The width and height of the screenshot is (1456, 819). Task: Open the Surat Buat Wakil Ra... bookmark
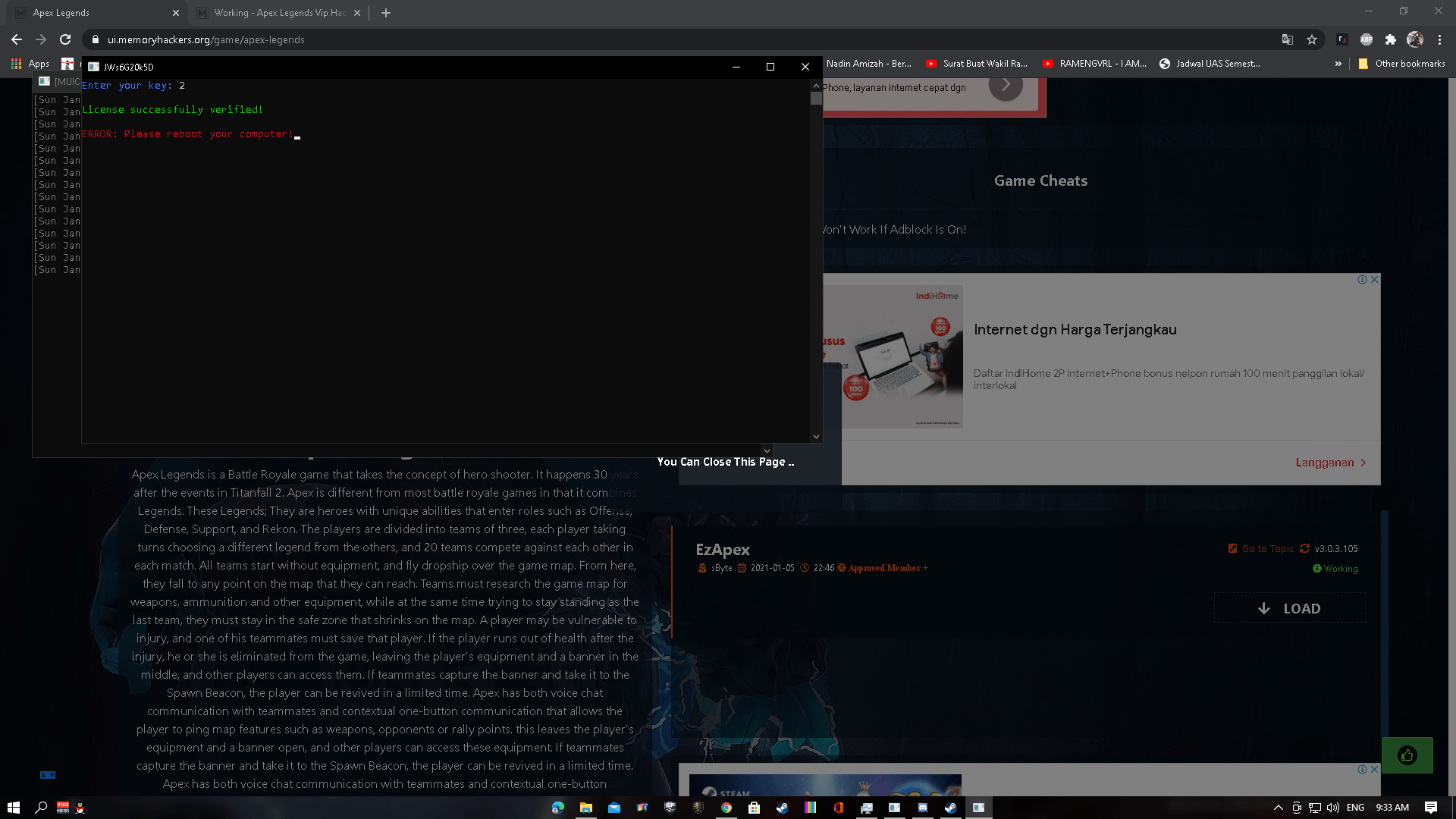click(977, 64)
